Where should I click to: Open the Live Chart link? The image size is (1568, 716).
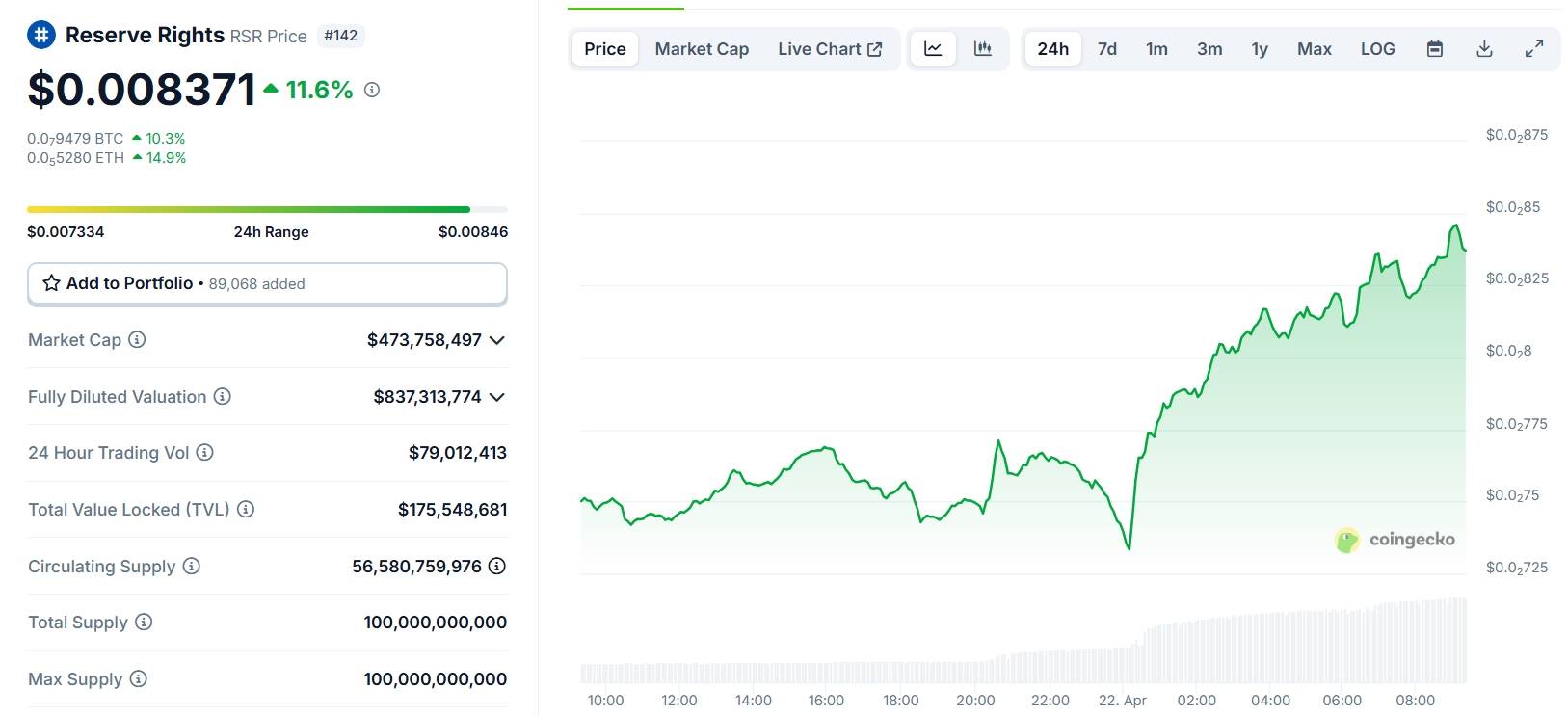[x=830, y=49]
